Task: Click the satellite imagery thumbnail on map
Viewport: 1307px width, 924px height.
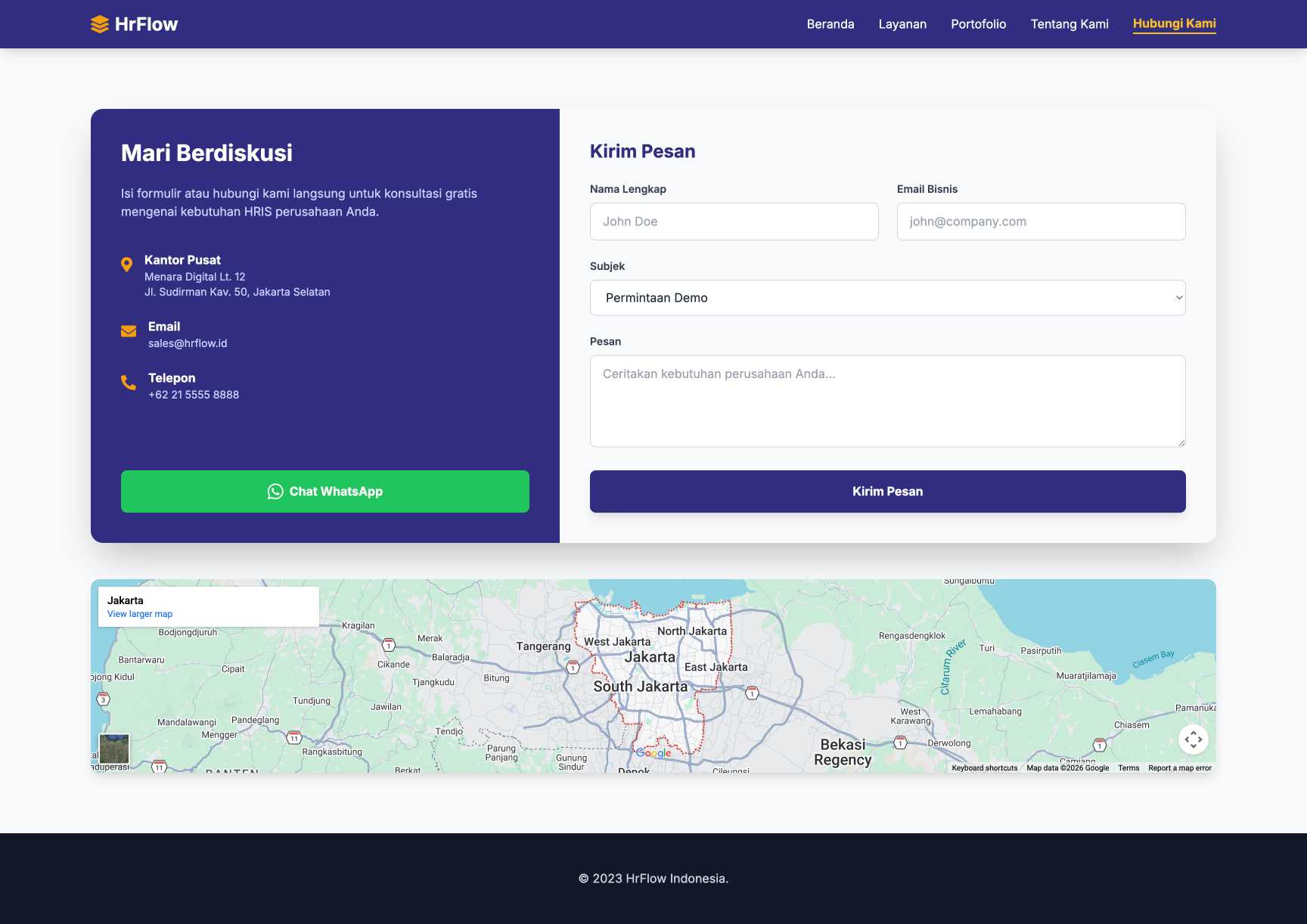Action: click(114, 749)
